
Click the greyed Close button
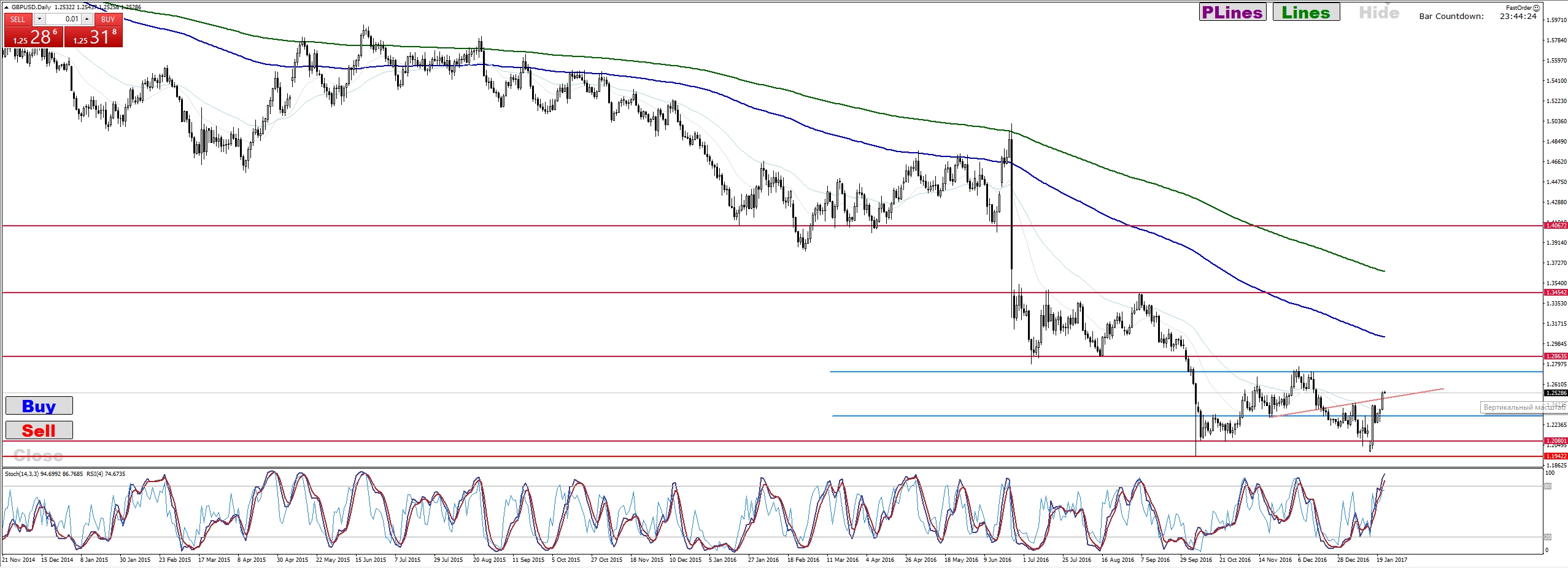(x=38, y=455)
